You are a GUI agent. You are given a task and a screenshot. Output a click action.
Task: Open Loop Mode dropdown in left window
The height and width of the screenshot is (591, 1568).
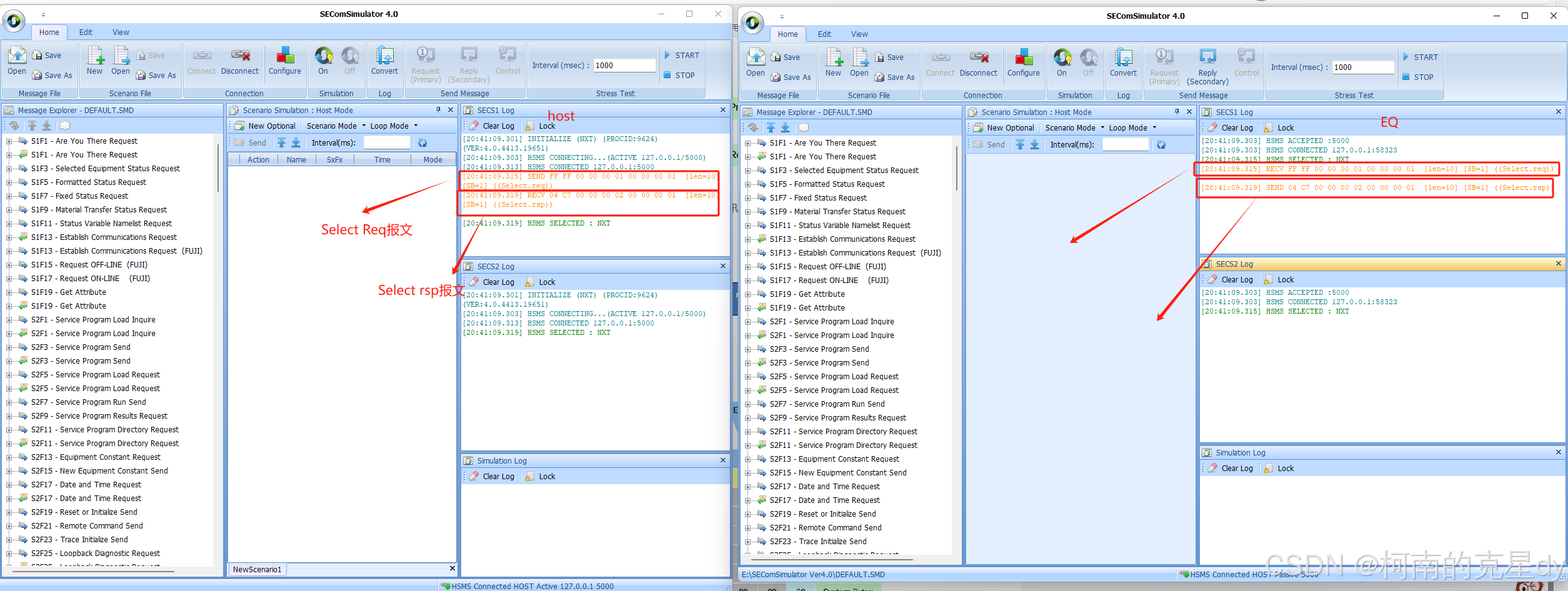click(x=394, y=126)
